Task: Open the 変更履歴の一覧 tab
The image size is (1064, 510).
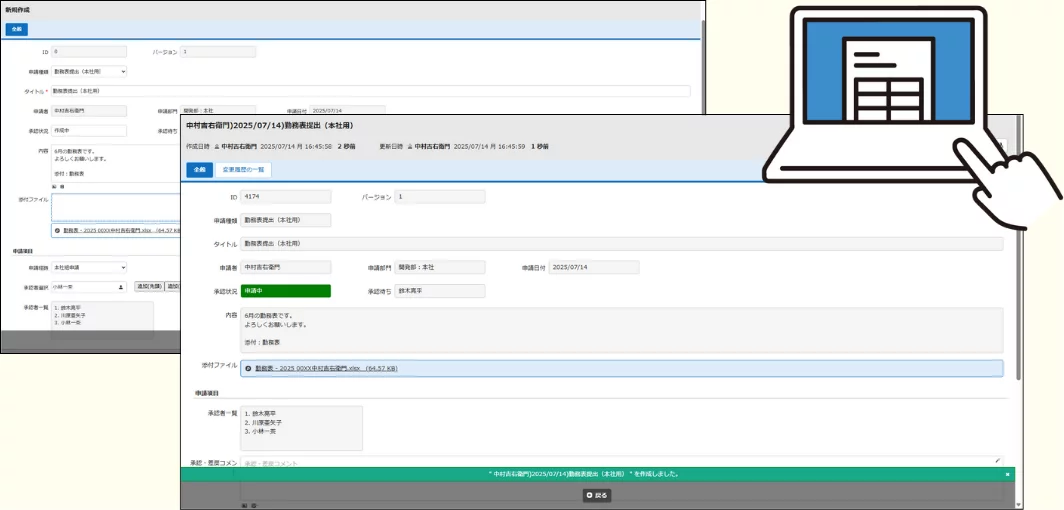Action: tap(244, 170)
